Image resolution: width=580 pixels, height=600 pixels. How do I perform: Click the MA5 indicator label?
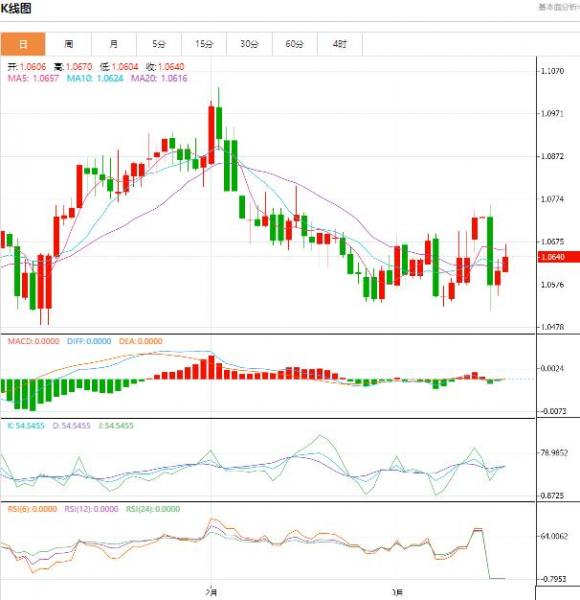pos(33,78)
